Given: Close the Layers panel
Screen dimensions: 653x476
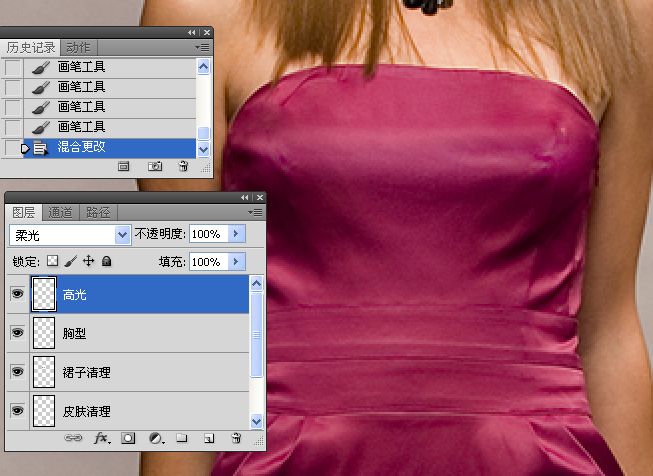Looking at the screenshot, I should 260,197.
